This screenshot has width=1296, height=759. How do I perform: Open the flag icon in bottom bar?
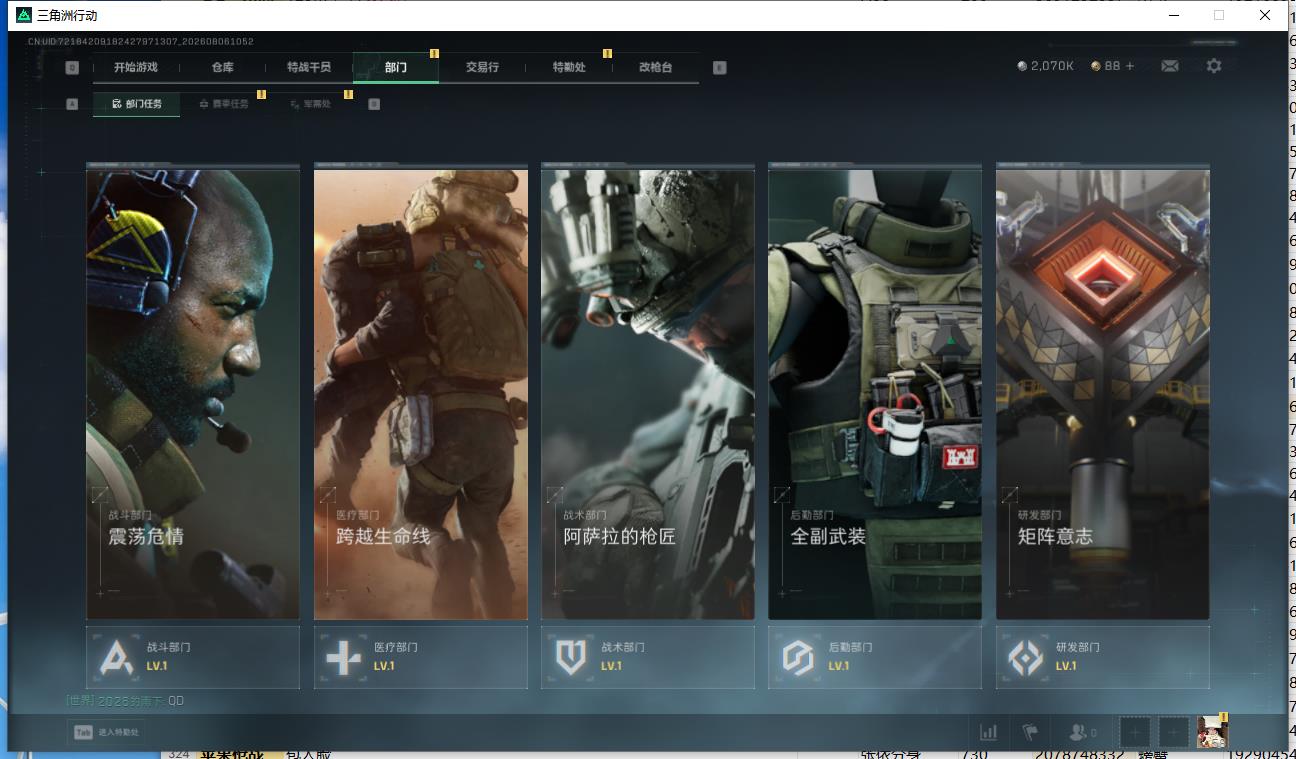(1031, 732)
